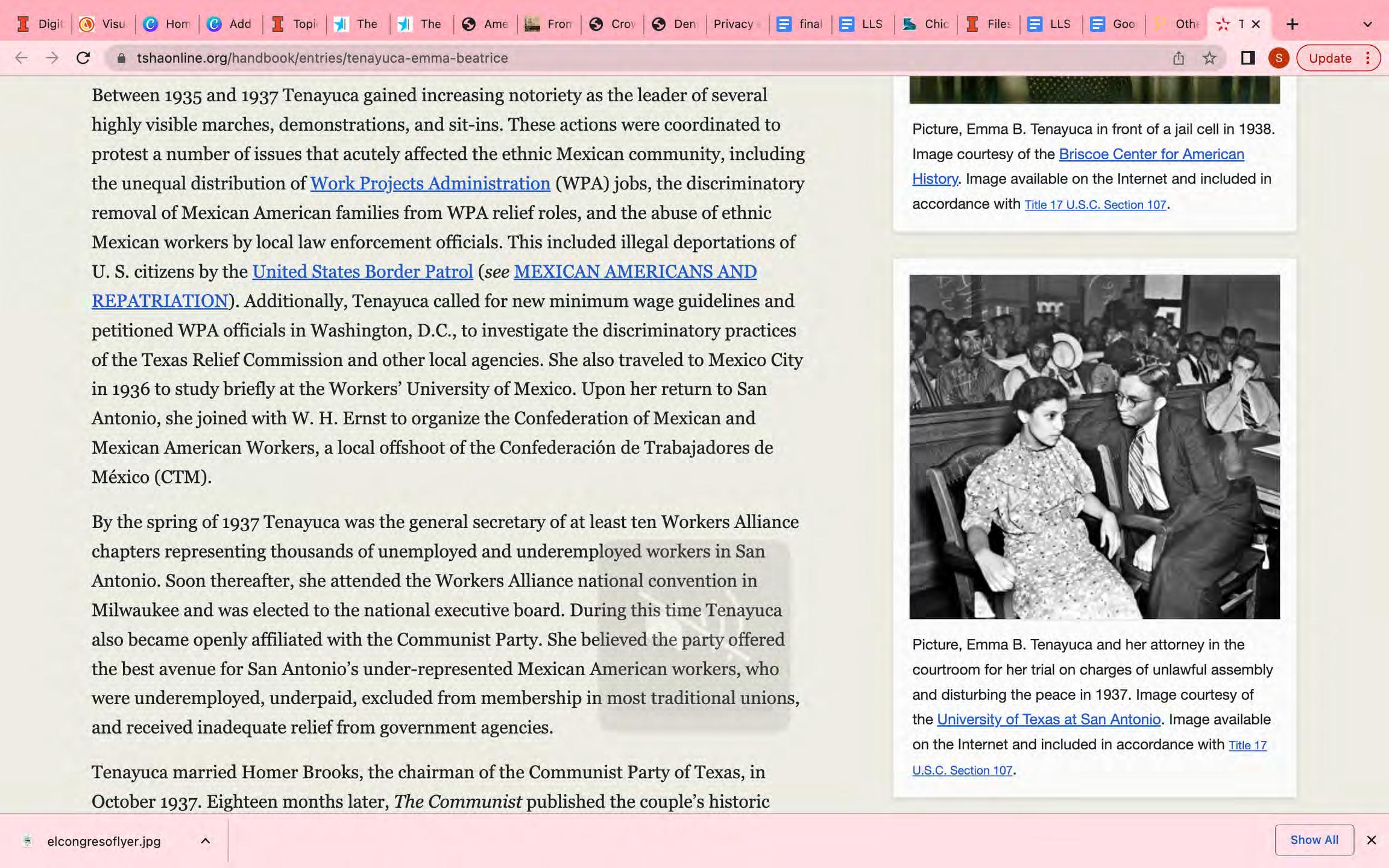
Task: Open Chrome menu three dots
Action: (1368, 58)
